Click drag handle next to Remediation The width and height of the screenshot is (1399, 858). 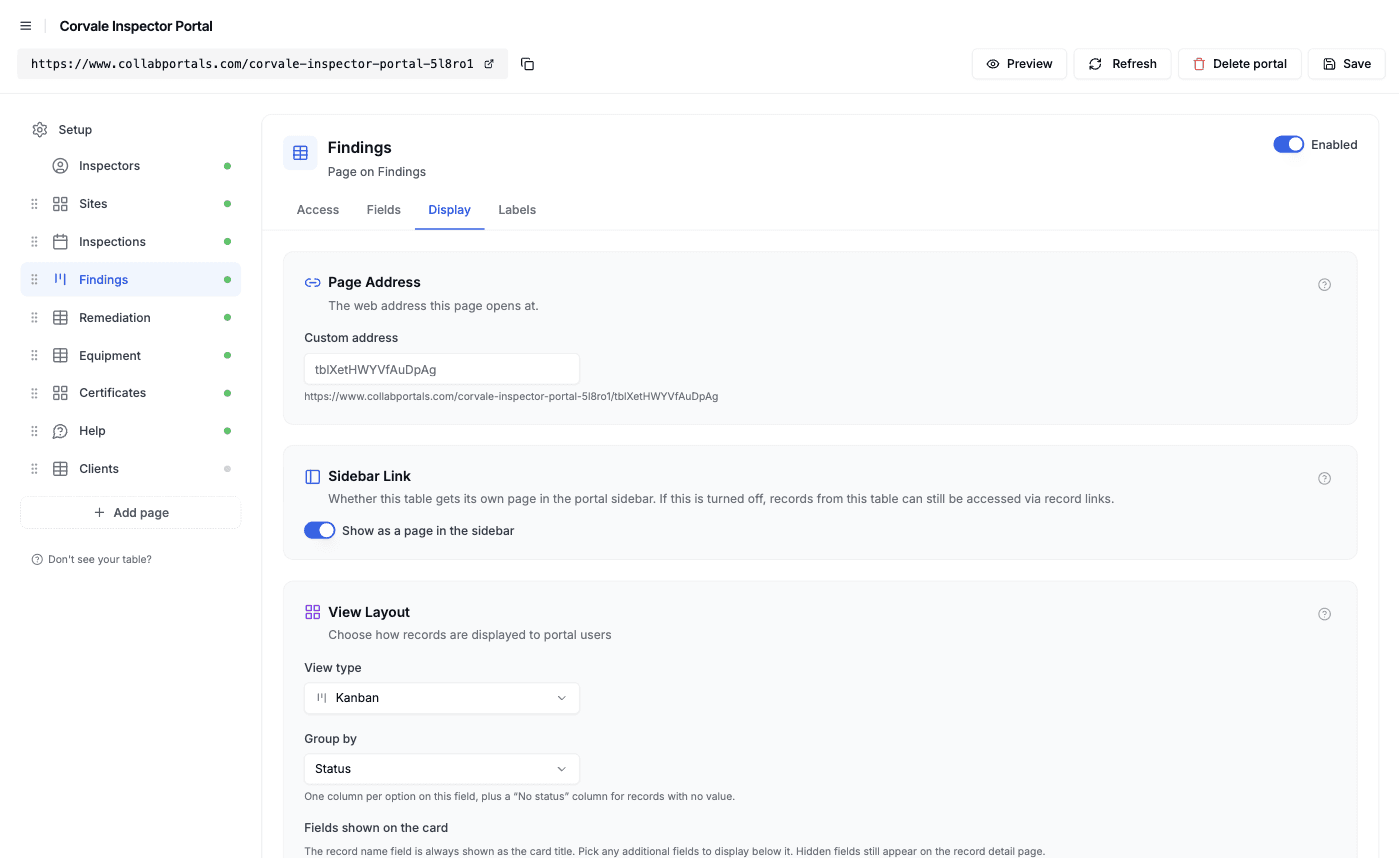[x=34, y=318]
